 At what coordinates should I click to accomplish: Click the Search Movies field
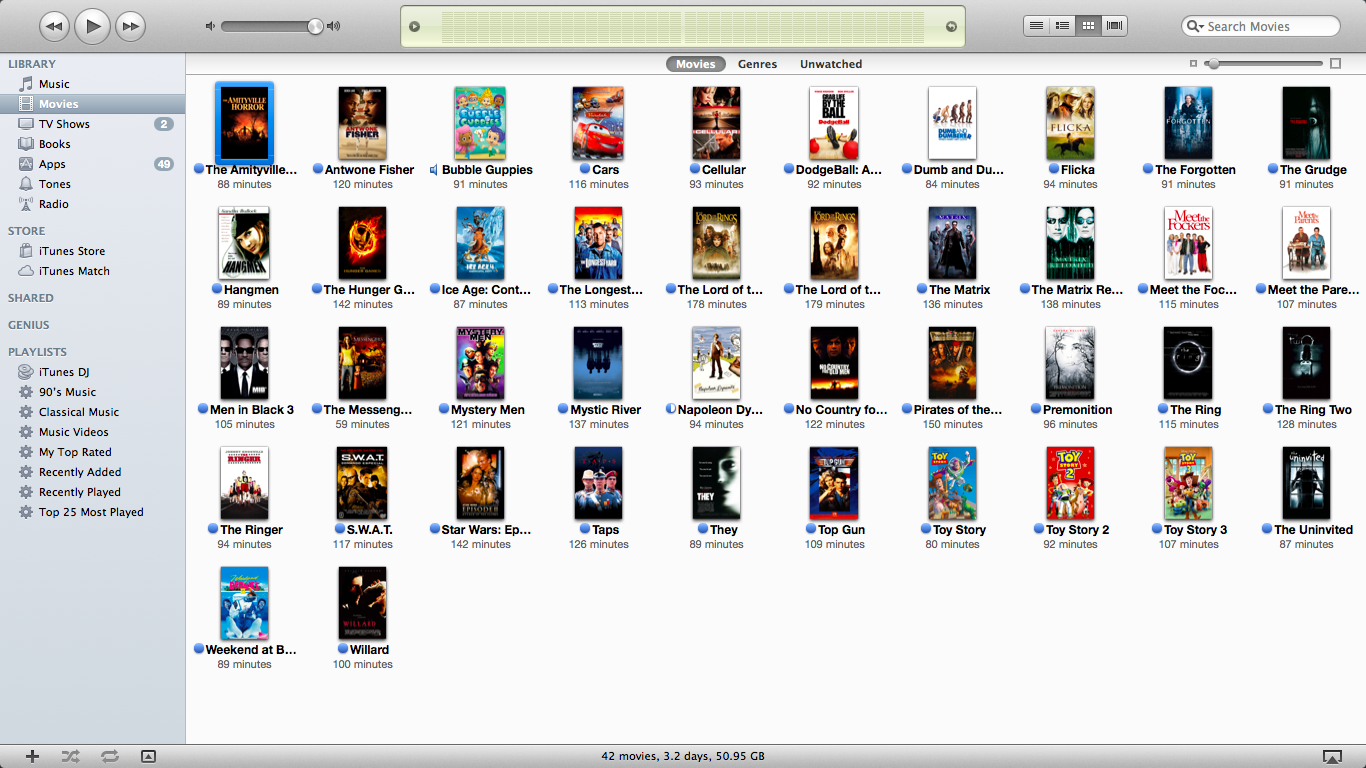(1260, 26)
